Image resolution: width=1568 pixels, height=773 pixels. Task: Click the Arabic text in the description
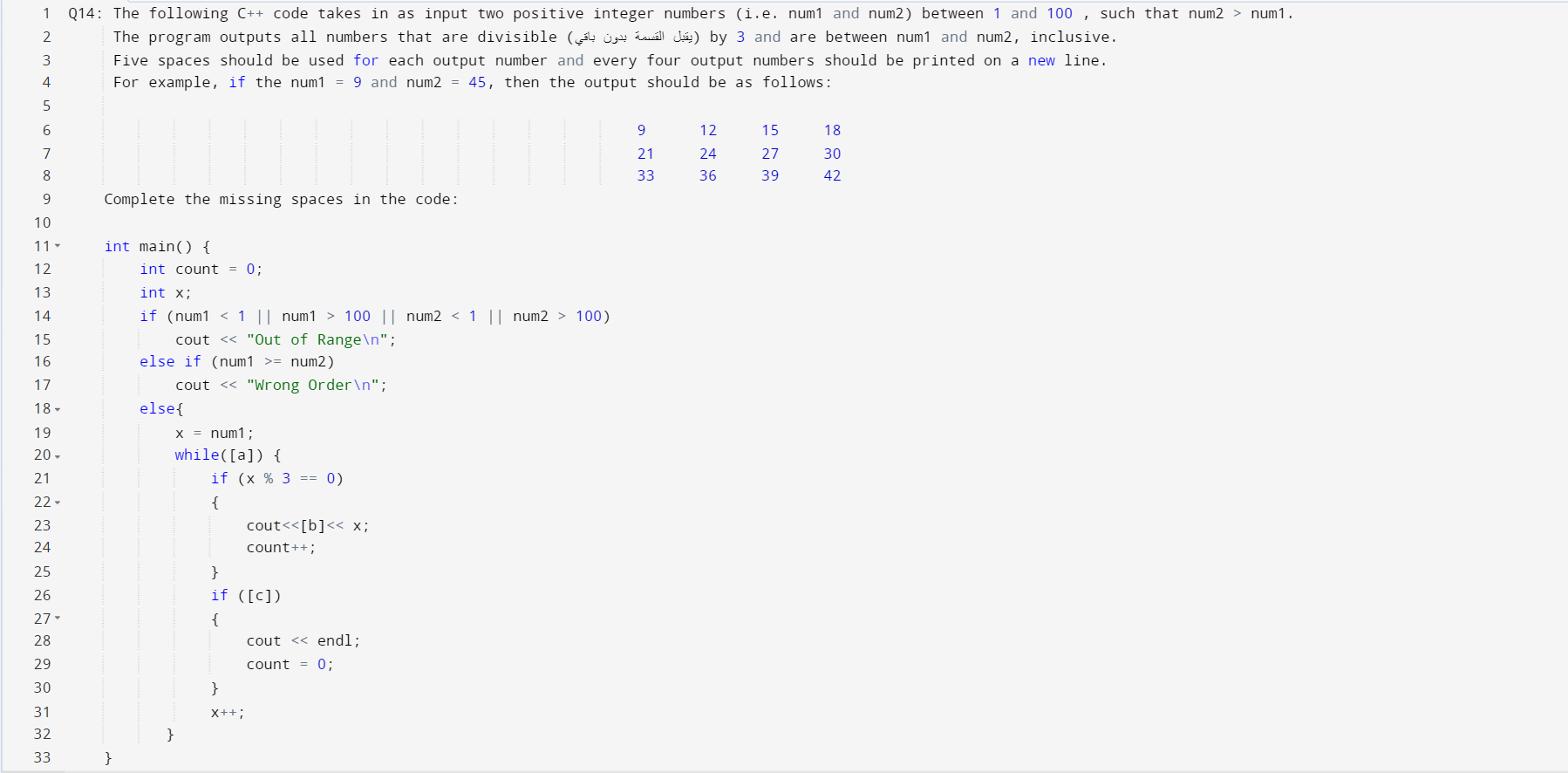point(633,37)
